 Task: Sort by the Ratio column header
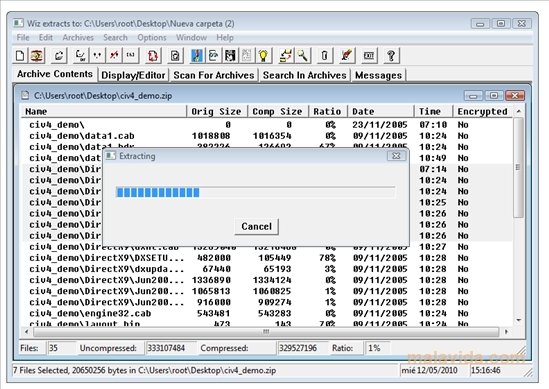click(x=328, y=111)
